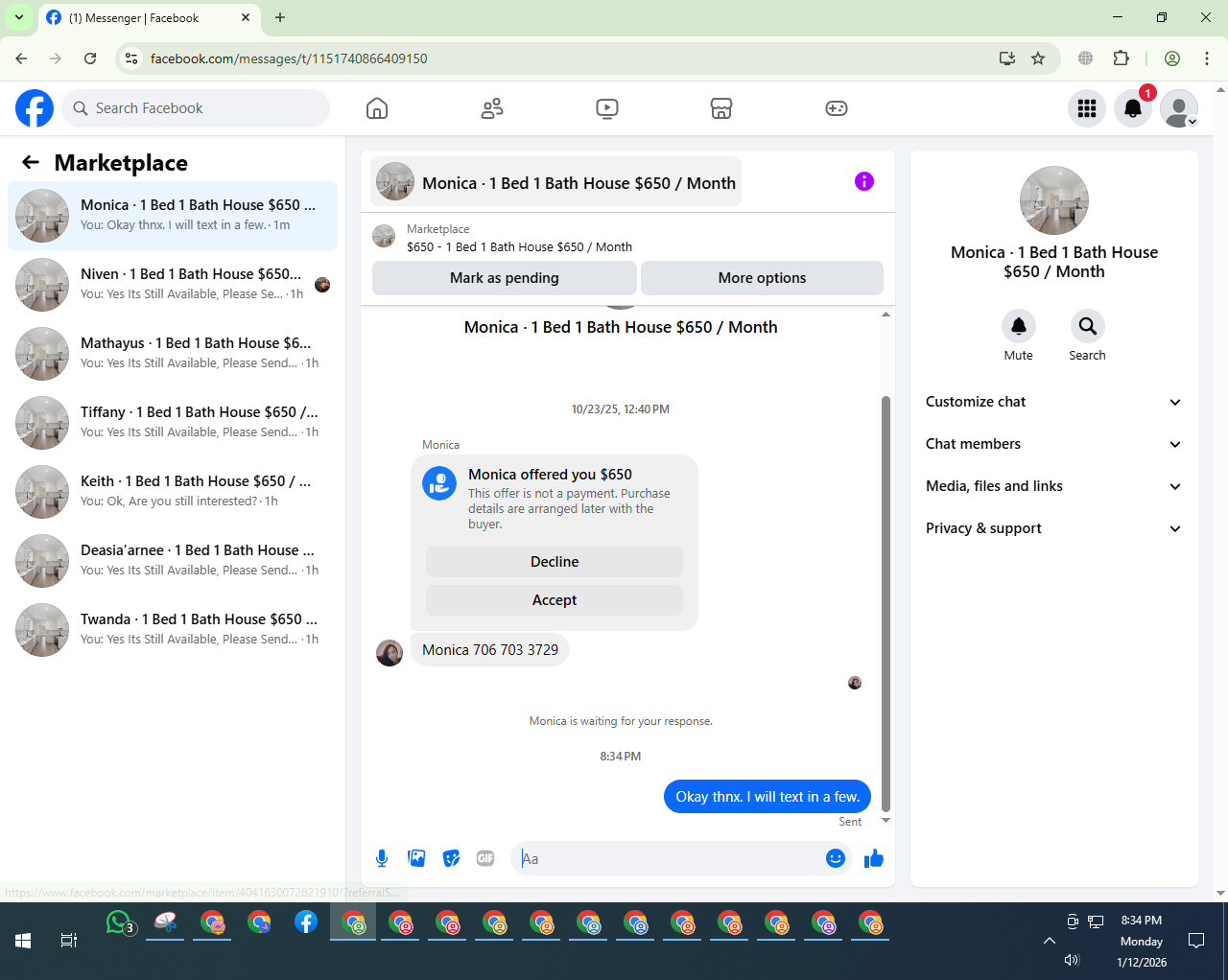1228x980 pixels.
Task: Open the Deasia'arnee conversation
Action: [x=173, y=561]
